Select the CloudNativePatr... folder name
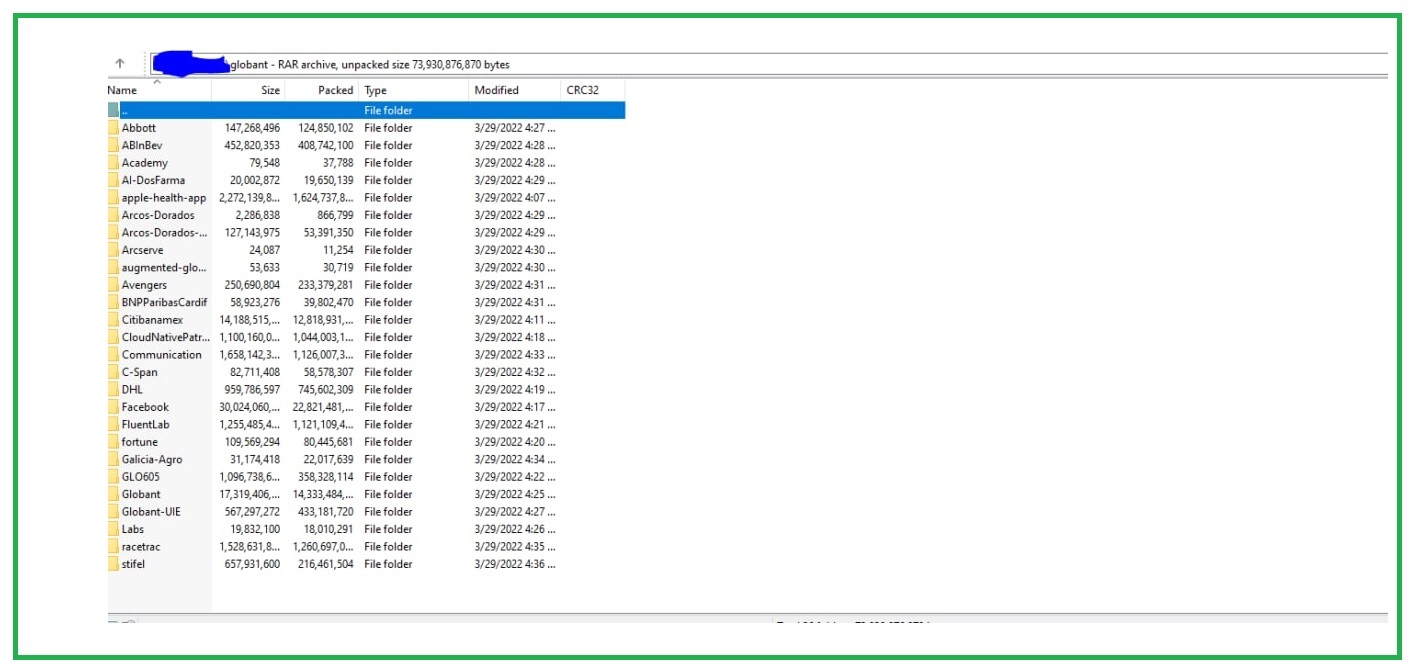1410x670 pixels. [x=166, y=337]
